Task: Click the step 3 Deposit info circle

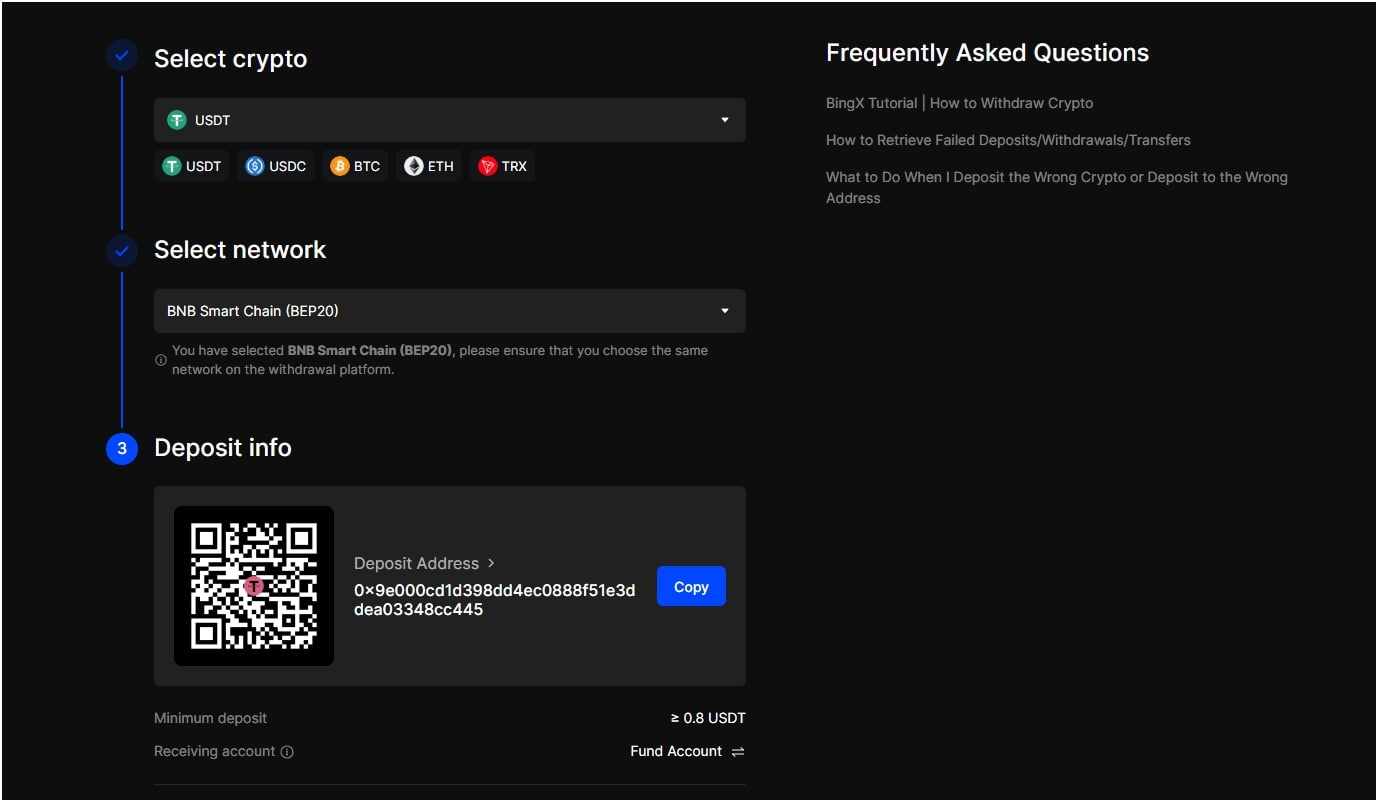Action: pyautogui.click(x=122, y=449)
